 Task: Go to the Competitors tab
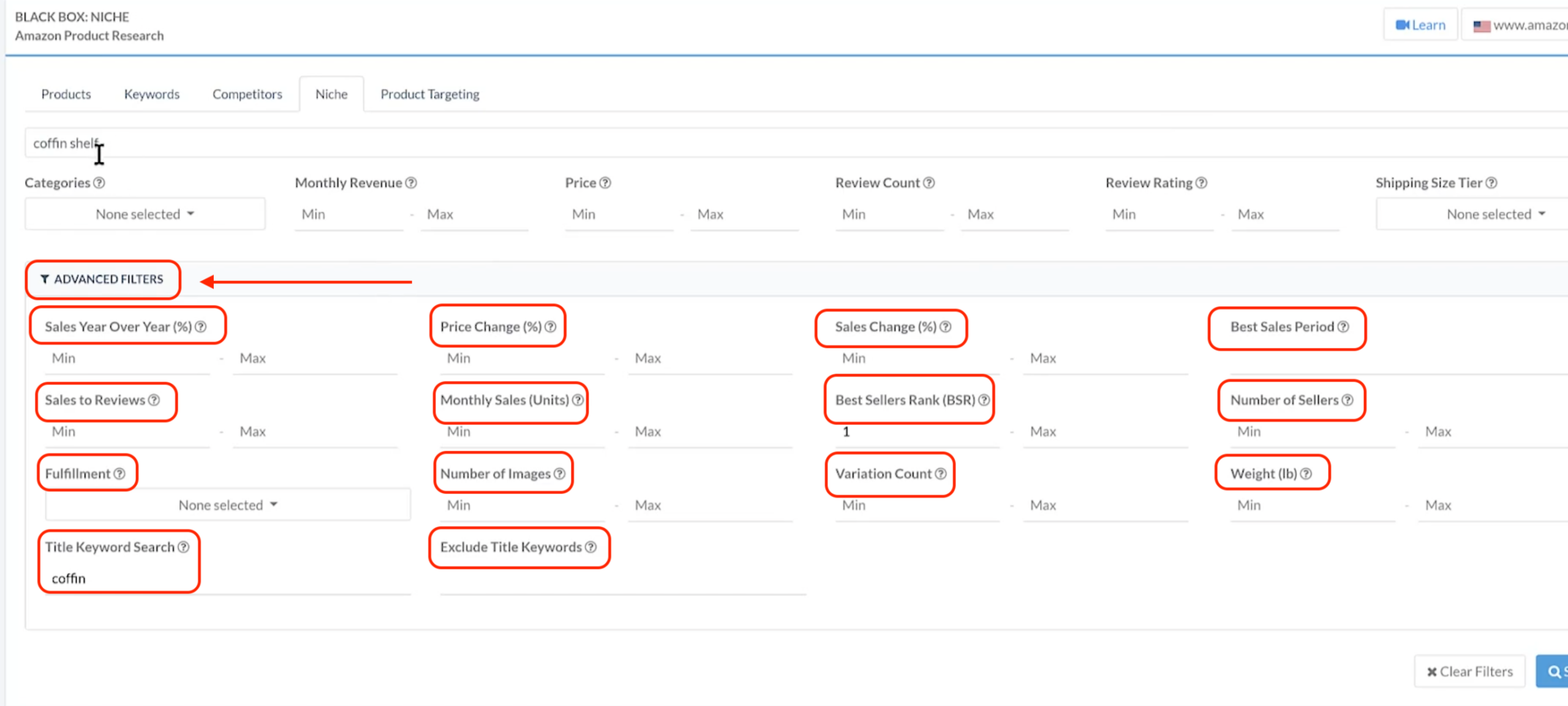tap(247, 94)
